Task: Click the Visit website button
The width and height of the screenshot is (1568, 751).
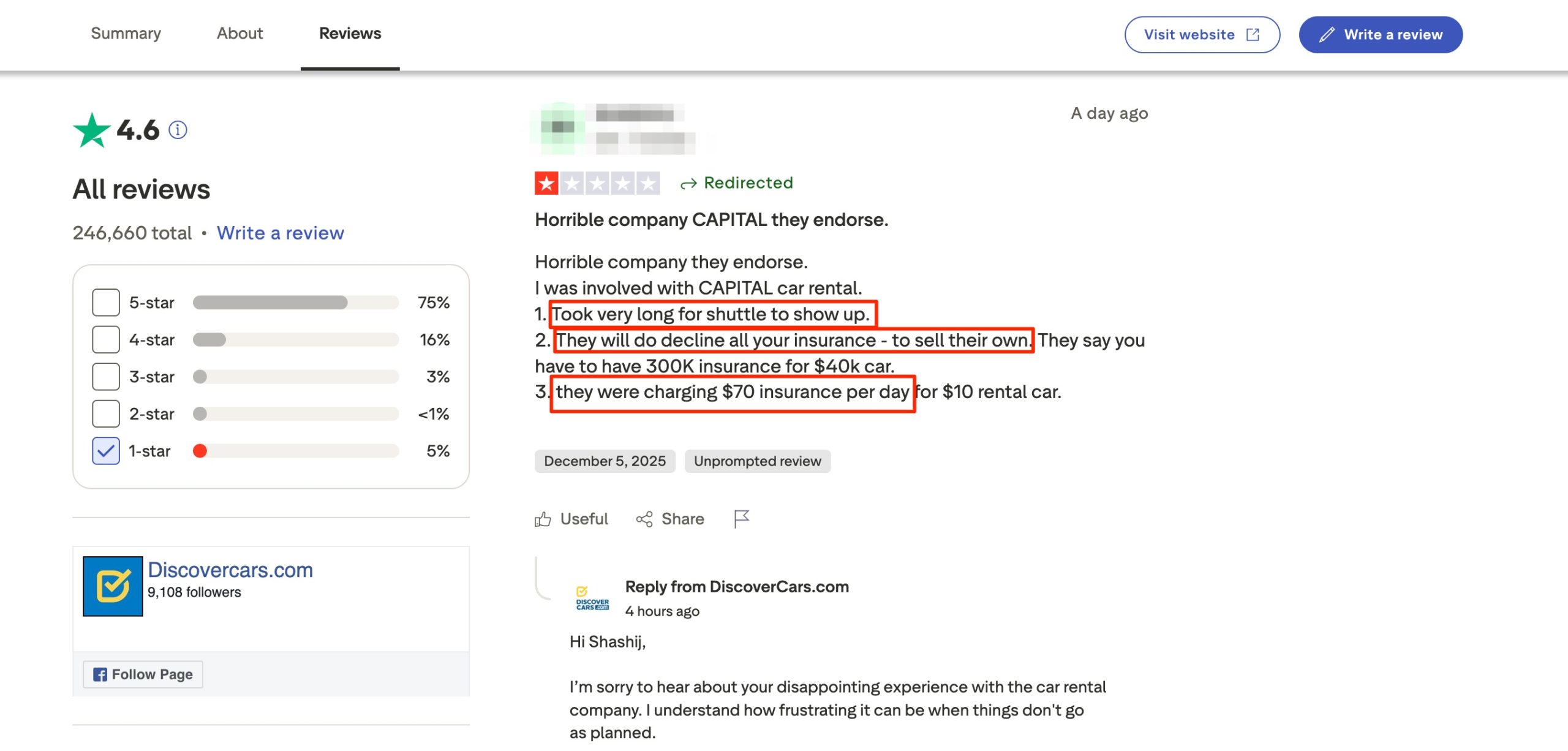Action: (1202, 35)
